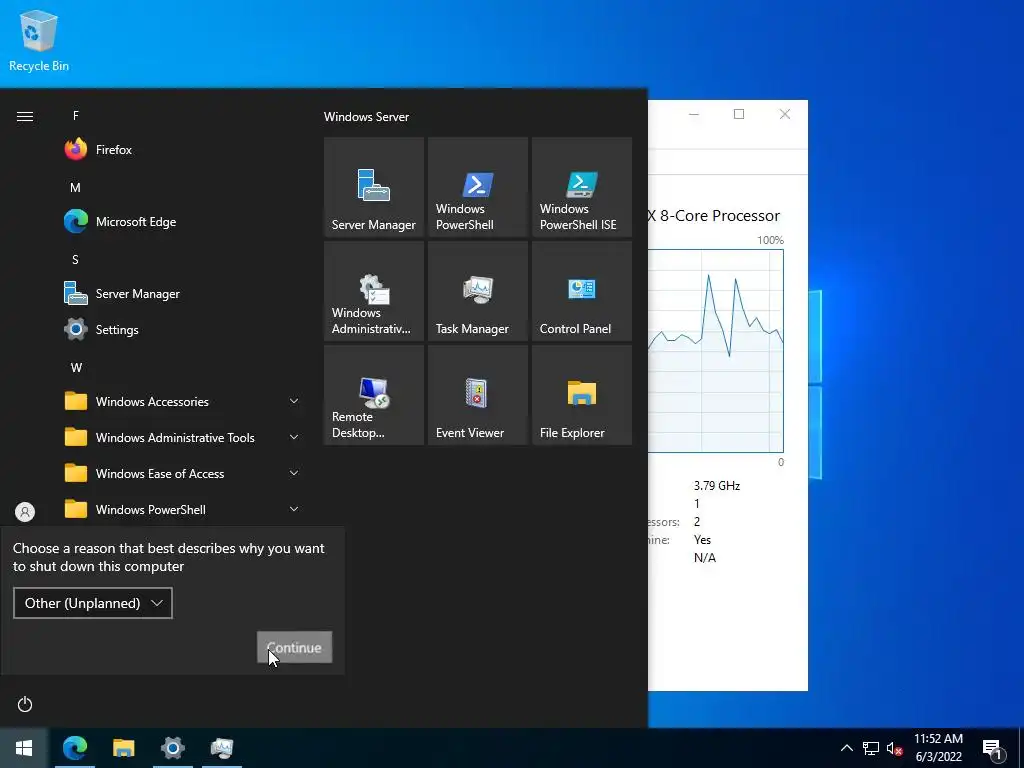Open the File Explorer tile

582,394
